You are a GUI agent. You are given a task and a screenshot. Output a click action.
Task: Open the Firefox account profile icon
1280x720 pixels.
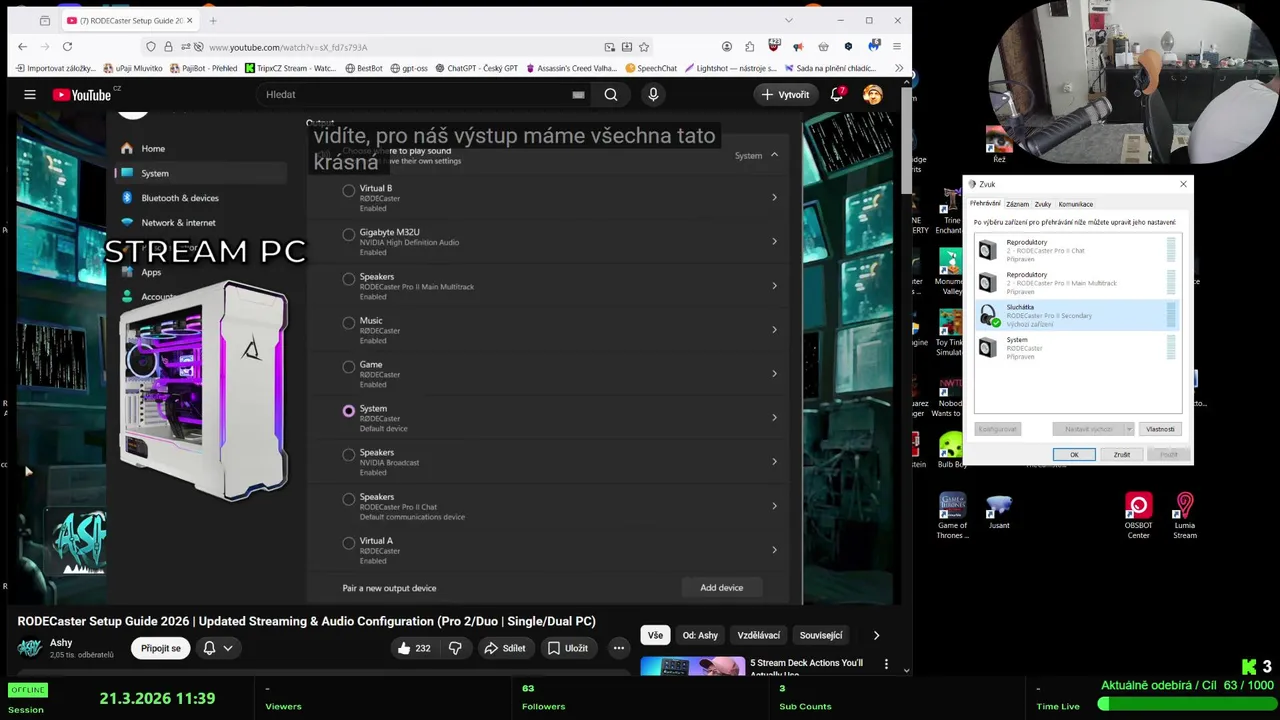(x=727, y=47)
